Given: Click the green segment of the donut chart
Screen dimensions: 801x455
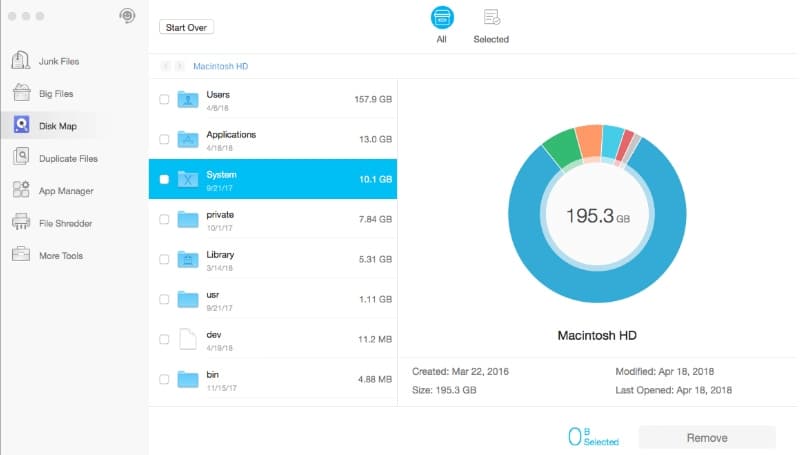Looking at the screenshot, I should pyautogui.click(x=561, y=148).
